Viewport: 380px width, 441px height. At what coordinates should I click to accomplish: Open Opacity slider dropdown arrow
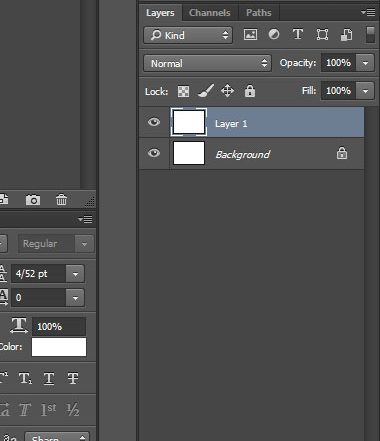click(x=366, y=63)
